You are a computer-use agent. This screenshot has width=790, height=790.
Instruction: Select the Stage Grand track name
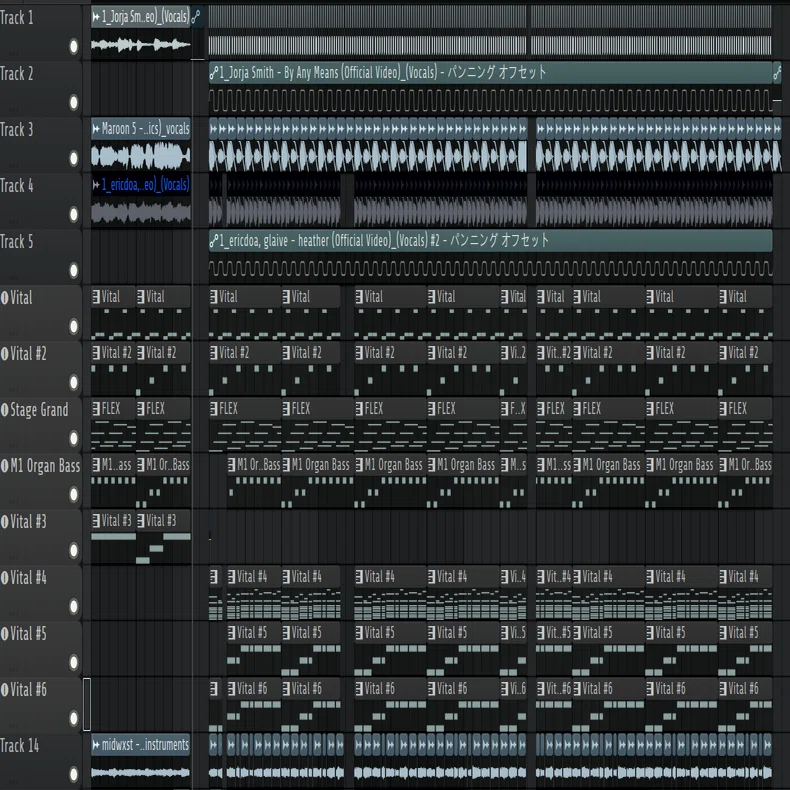[39, 410]
